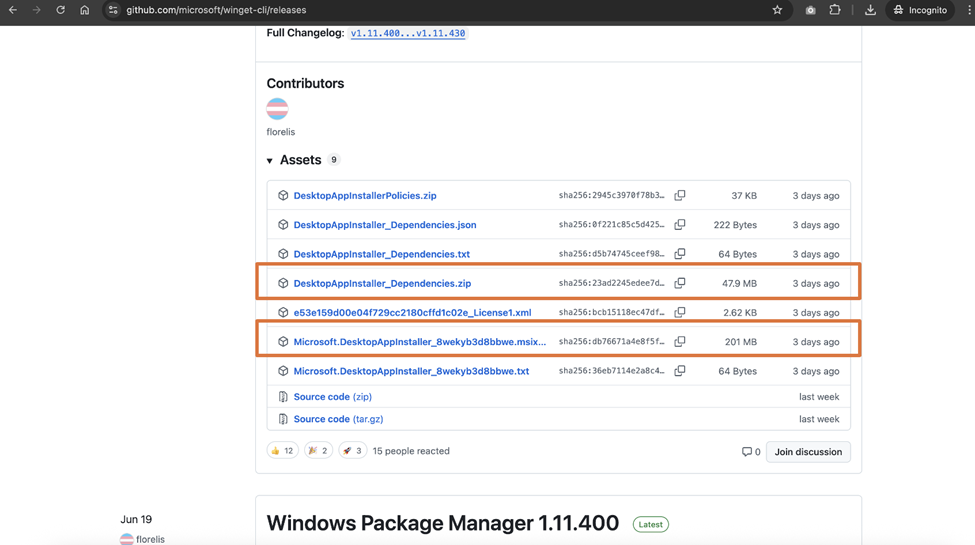Click the 201 MB size value
This screenshot has width=975, height=545.
(x=741, y=342)
